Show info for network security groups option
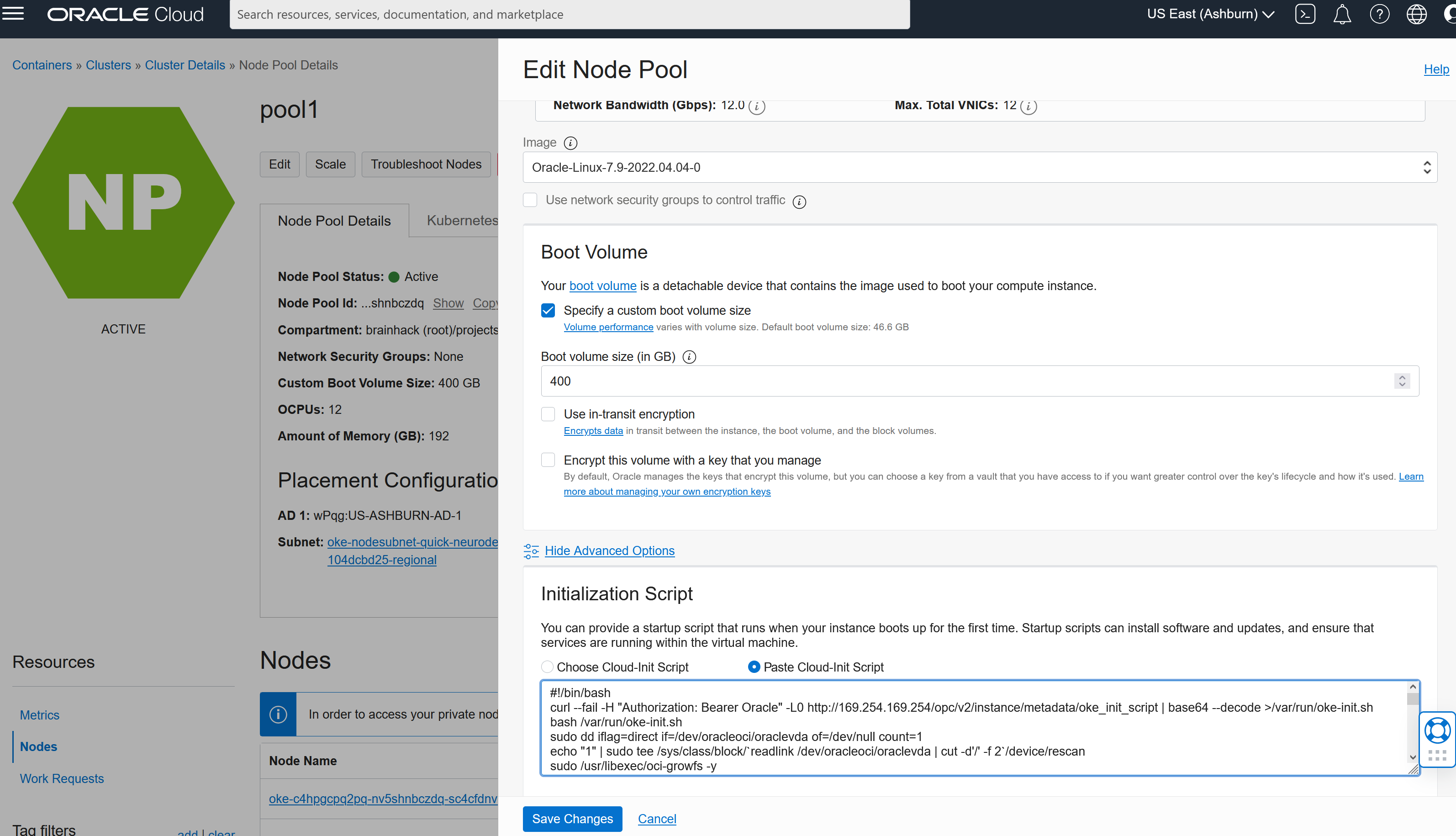The image size is (1456, 836). point(799,201)
